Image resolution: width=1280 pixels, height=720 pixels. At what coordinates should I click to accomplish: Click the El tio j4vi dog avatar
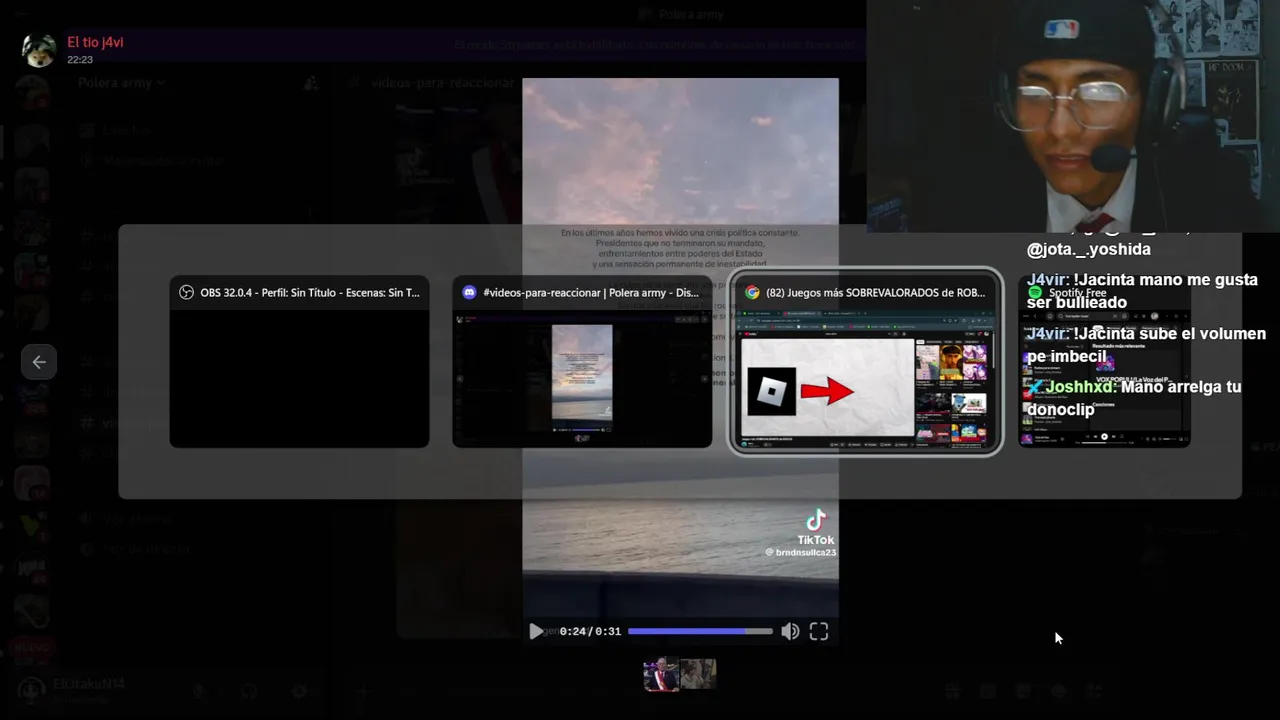39,50
